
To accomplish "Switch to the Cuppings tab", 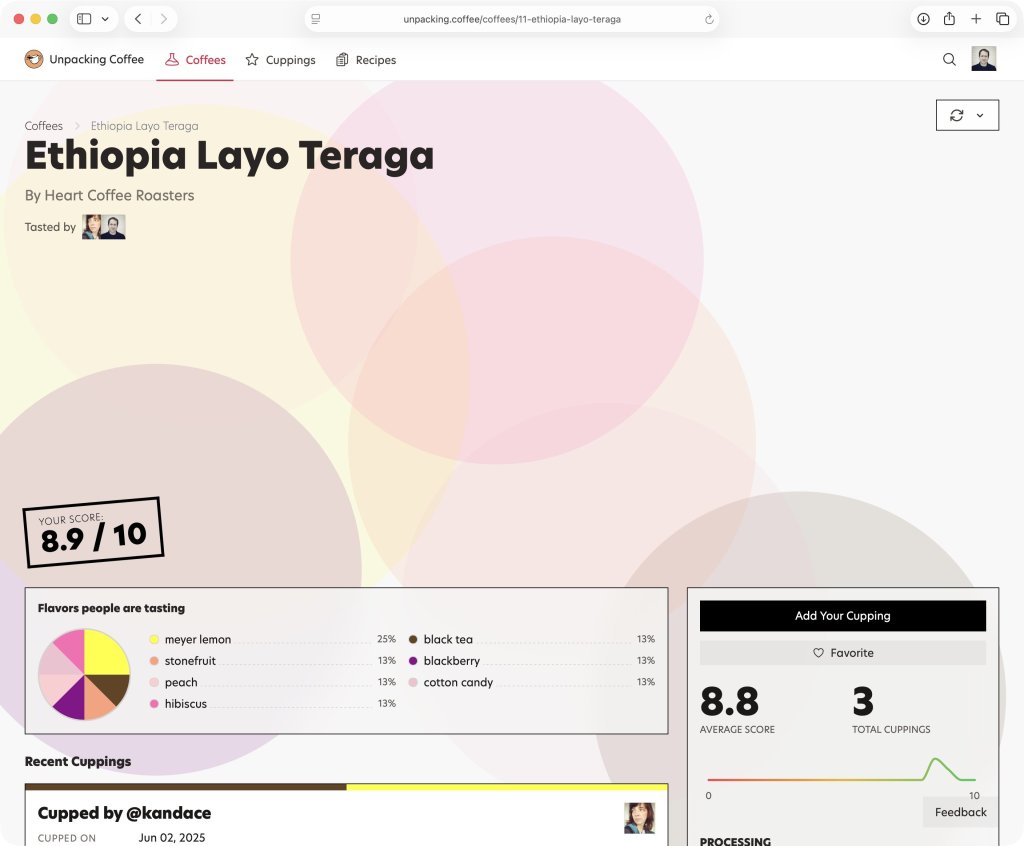I will (280, 60).
